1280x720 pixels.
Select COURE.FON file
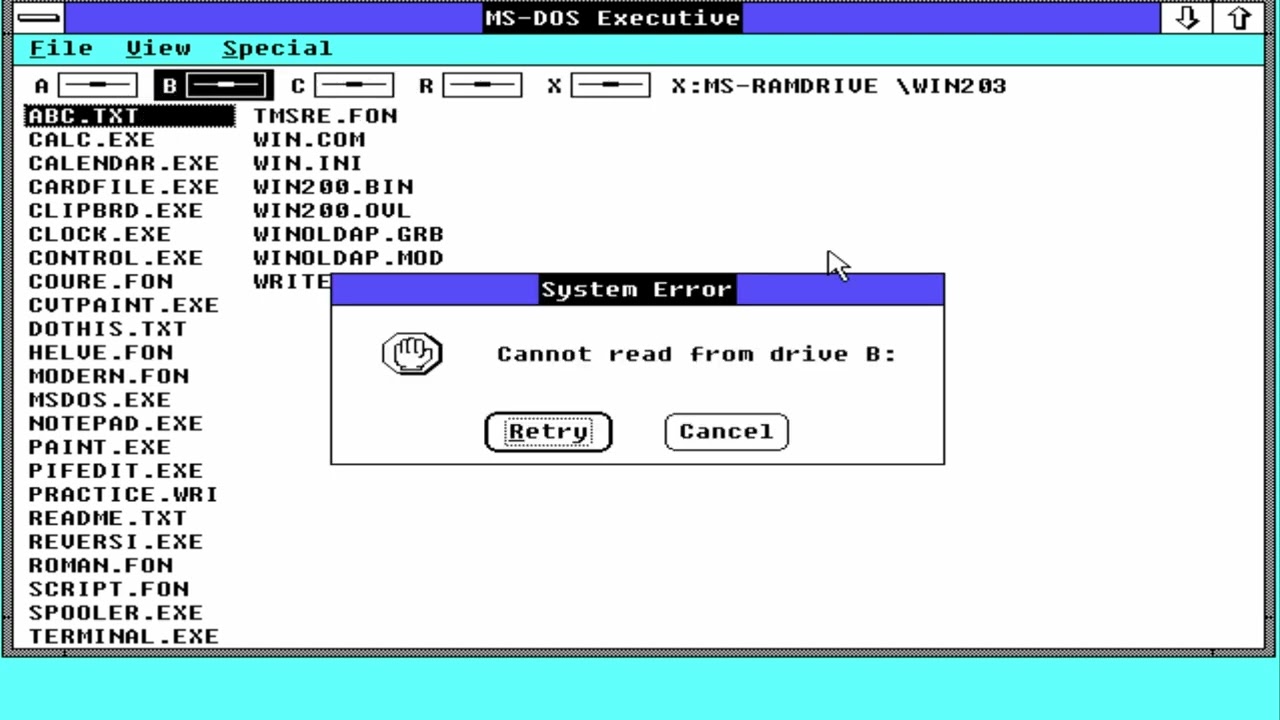tap(100, 282)
